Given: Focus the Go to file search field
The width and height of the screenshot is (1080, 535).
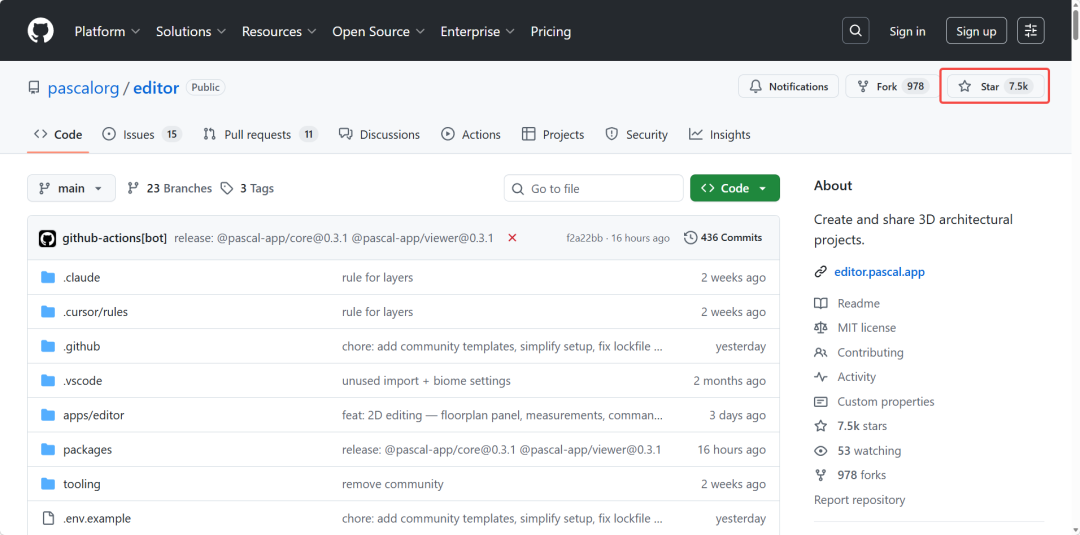Looking at the screenshot, I should coord(594,188).
